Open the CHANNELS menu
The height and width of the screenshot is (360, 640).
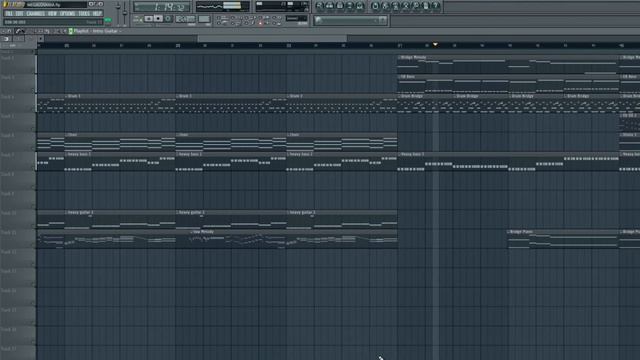click(x=36, y=13)
